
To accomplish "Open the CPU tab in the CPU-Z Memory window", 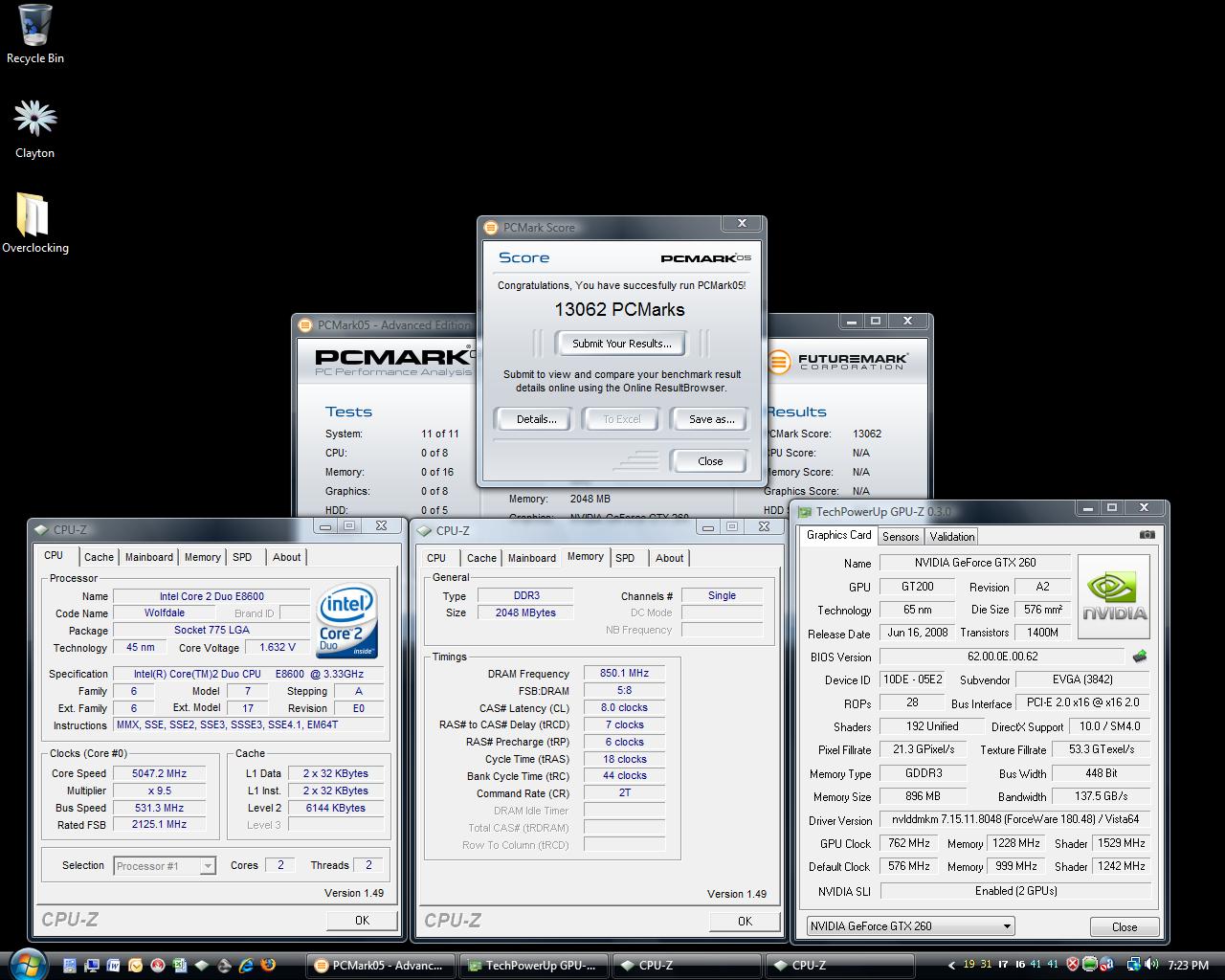I will [x=436, y=558].
